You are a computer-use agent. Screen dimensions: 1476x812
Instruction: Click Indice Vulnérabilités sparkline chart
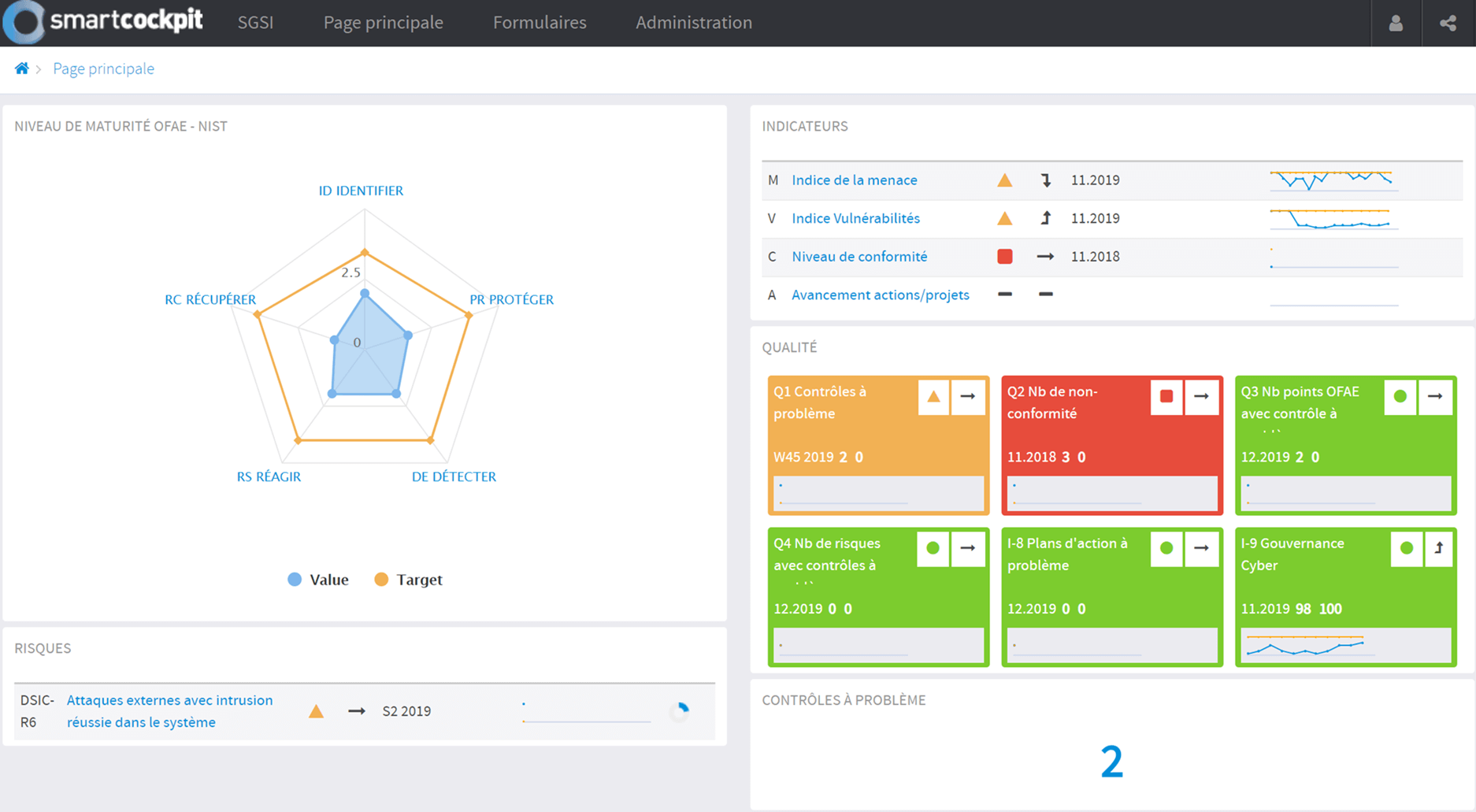1333,219
